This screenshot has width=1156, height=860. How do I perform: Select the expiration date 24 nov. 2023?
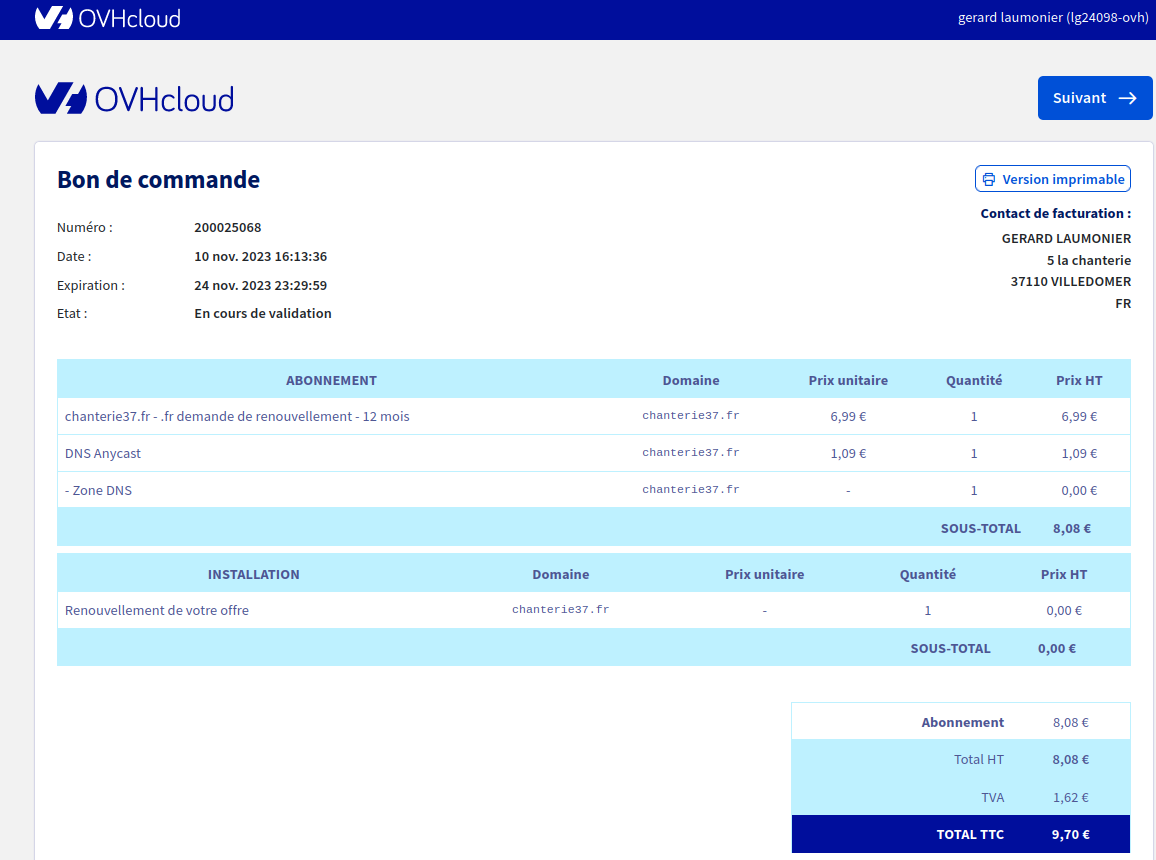click(x=260, y=285)
